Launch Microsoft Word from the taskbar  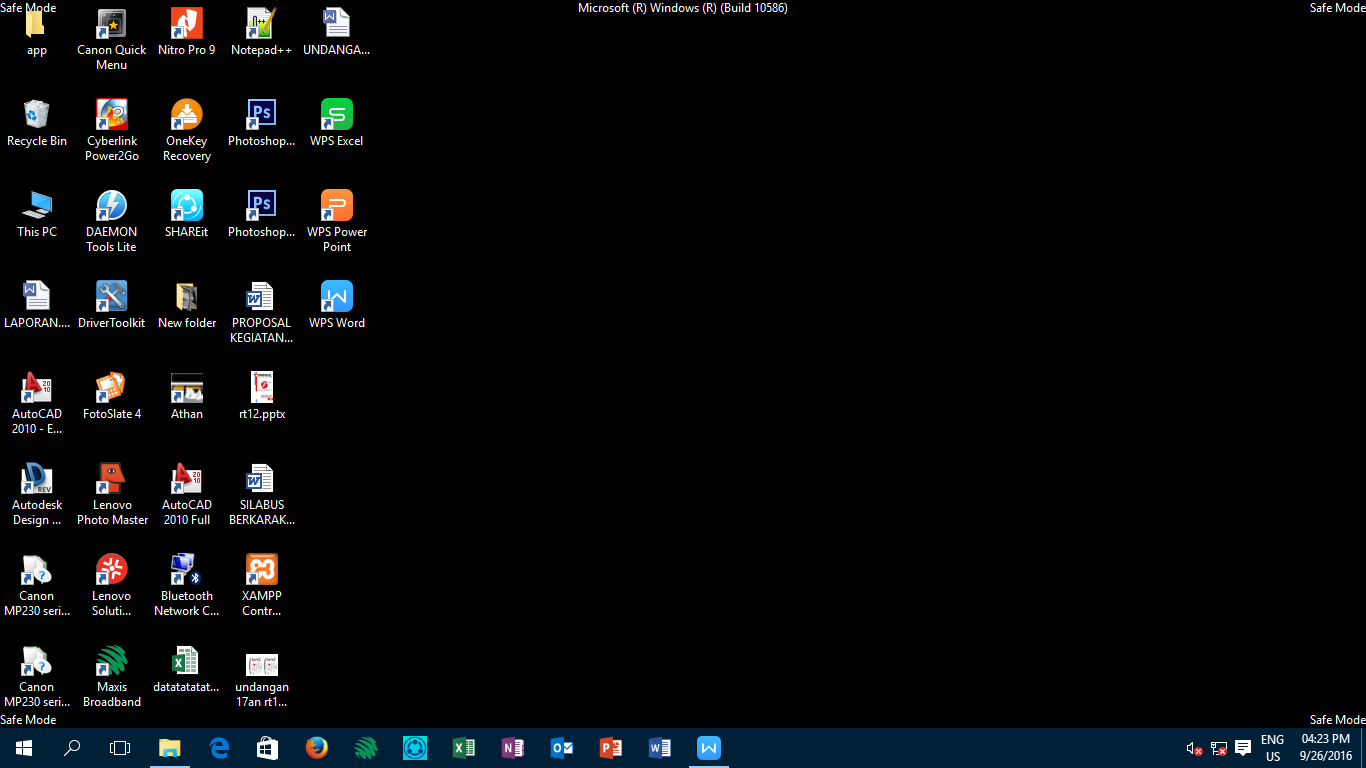click(x=660, y=748)
